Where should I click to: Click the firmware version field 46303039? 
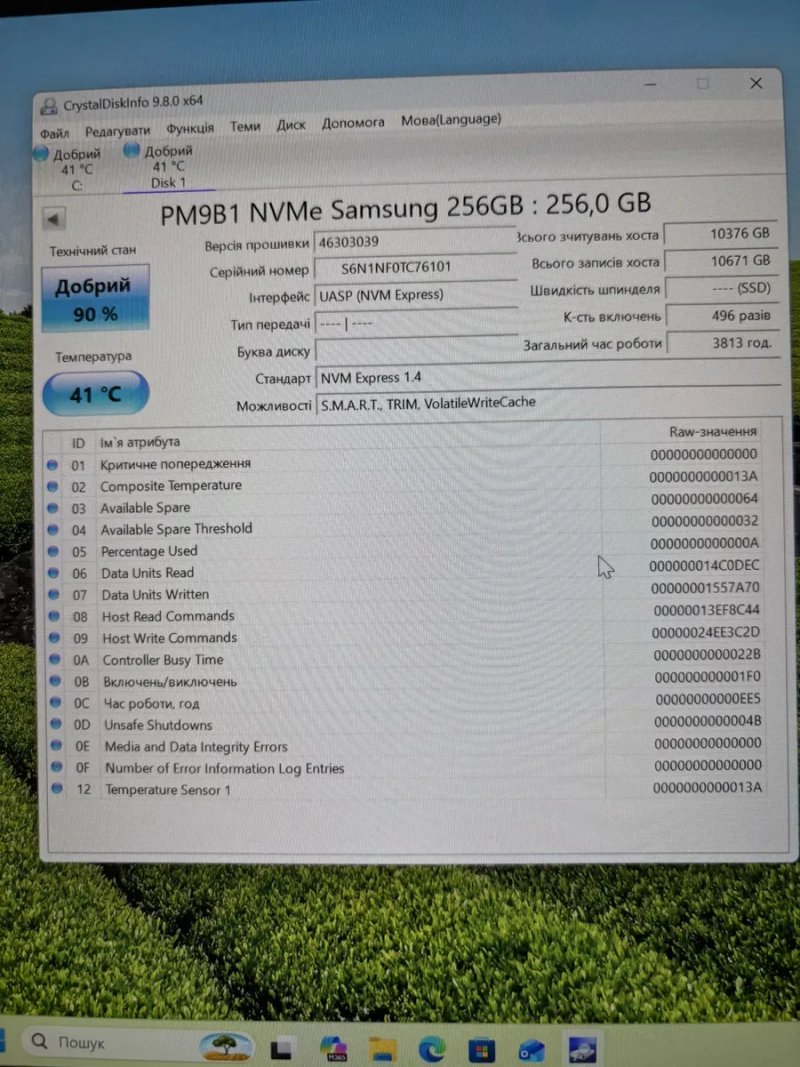coord(415,241)
